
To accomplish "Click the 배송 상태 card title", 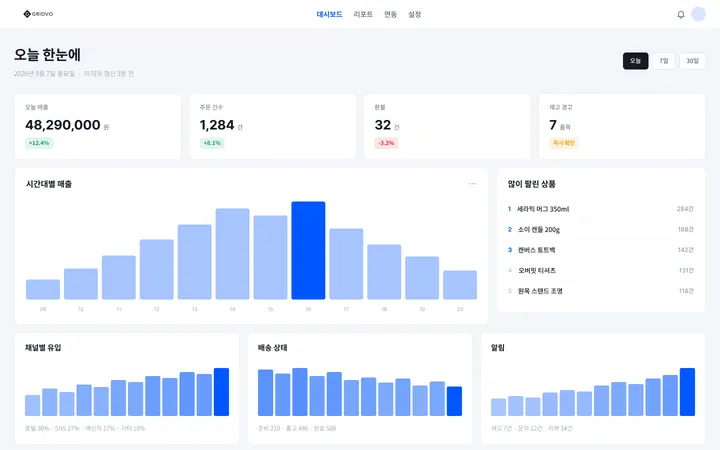I will click(272, 348).
